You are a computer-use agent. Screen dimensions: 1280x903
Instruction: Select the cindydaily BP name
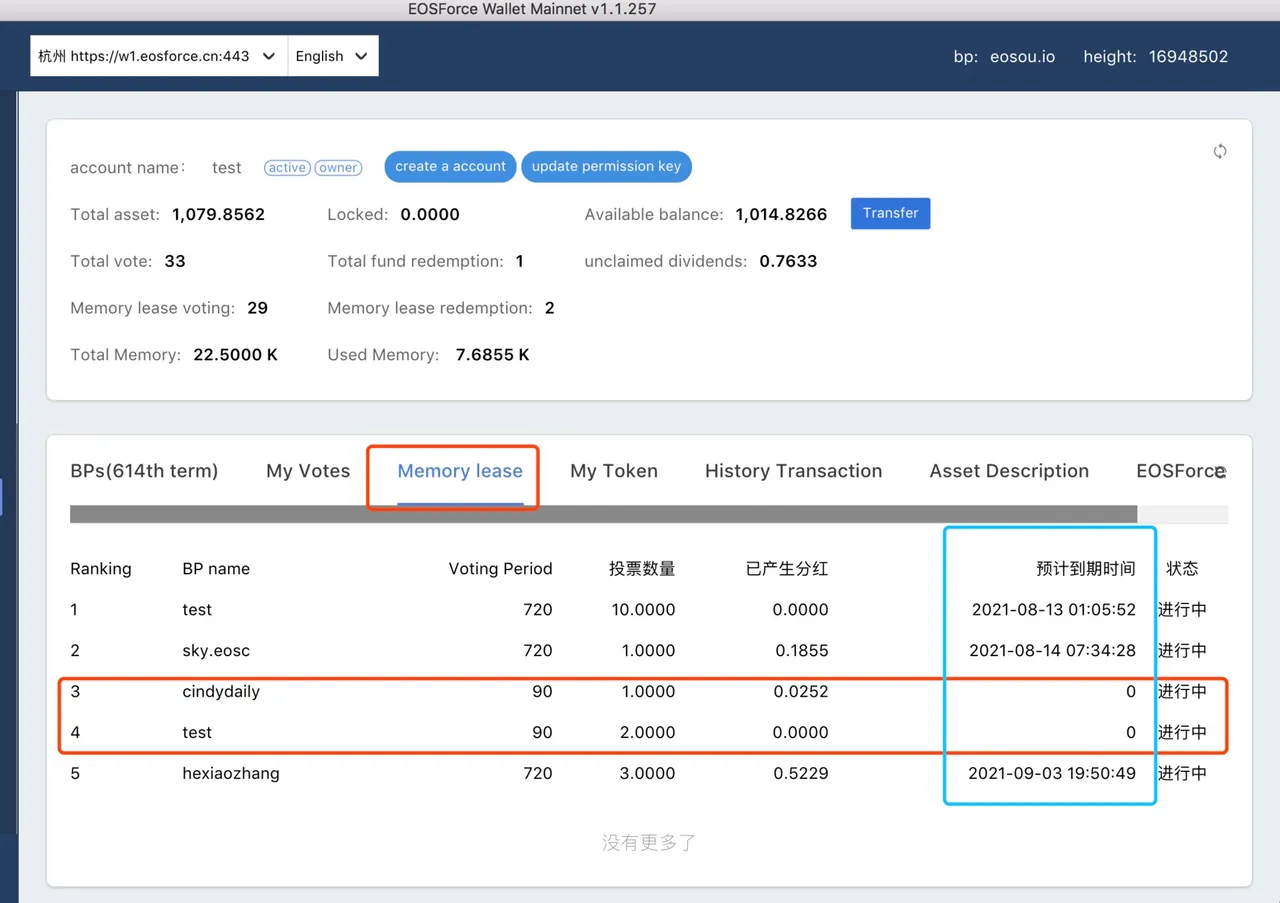point(221,691)
